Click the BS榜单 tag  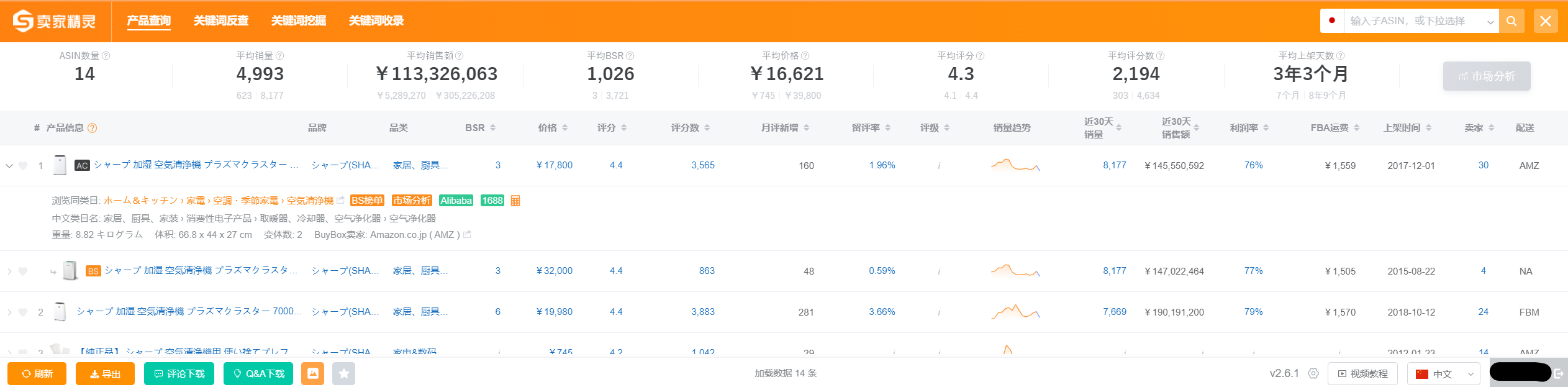[x=367, y=201]
